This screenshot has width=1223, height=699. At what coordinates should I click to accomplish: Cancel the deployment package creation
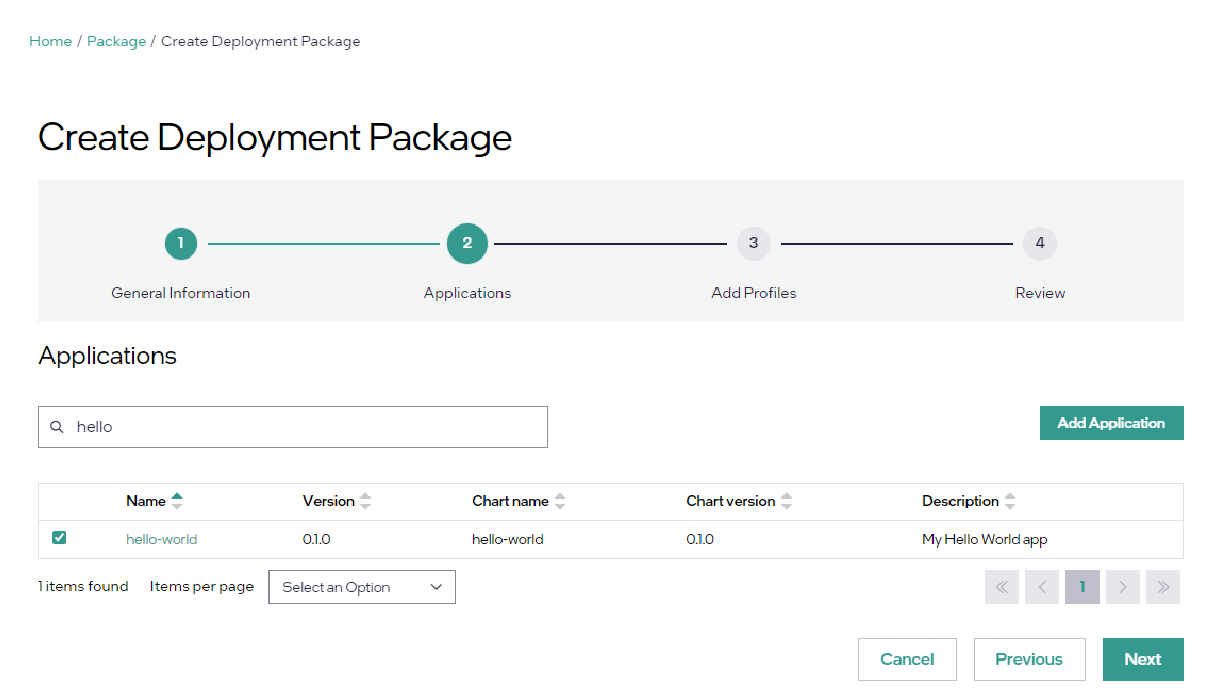[907, 659]
